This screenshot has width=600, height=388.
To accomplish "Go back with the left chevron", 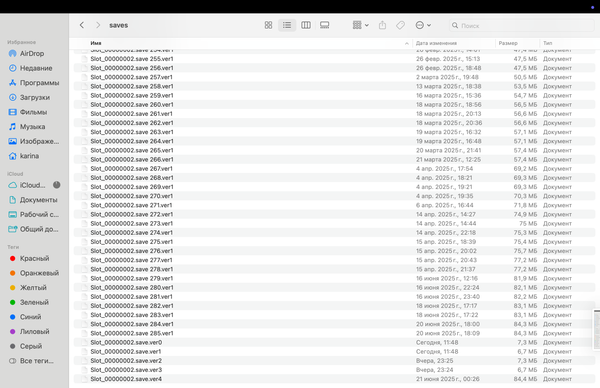I will (x=82, y=25).
